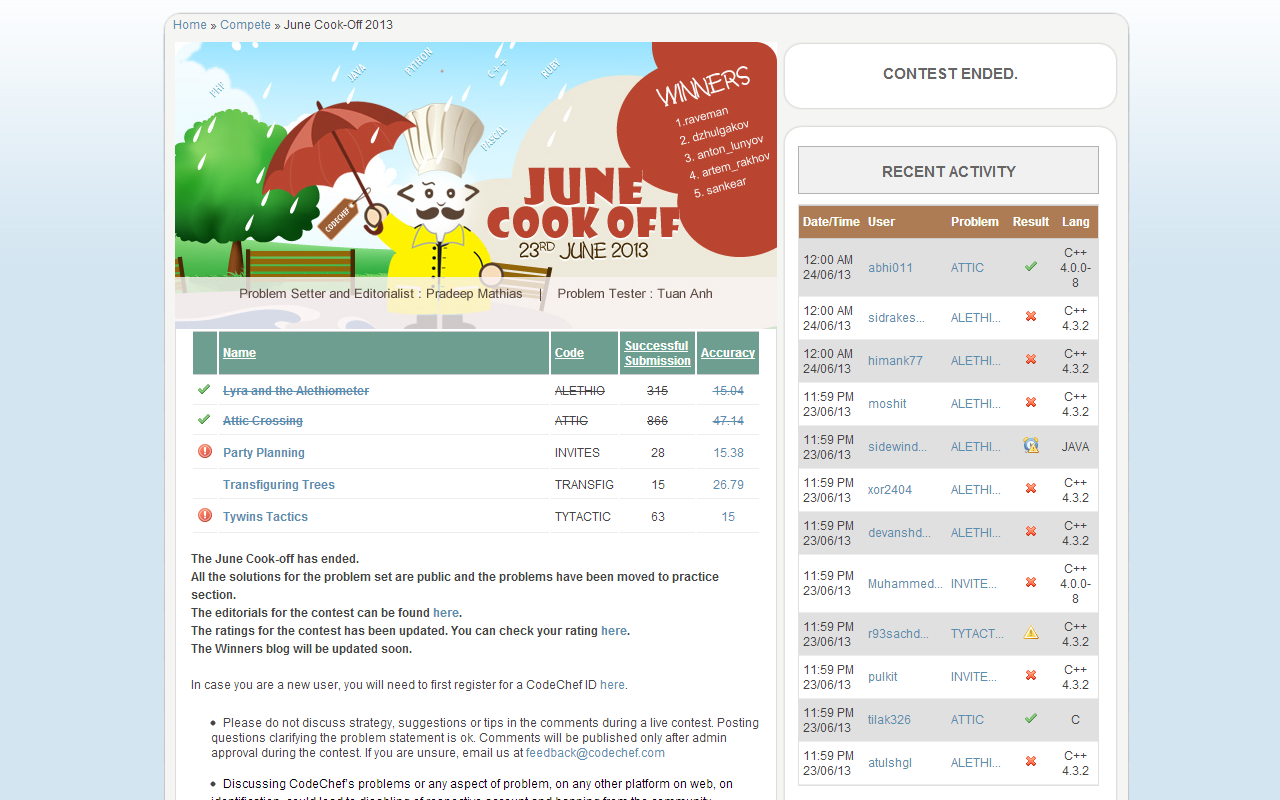Click the JAVA language cell in sidewind's row
The height and width of the screenshot is (800, 1280).
(x=1075, y=447)
